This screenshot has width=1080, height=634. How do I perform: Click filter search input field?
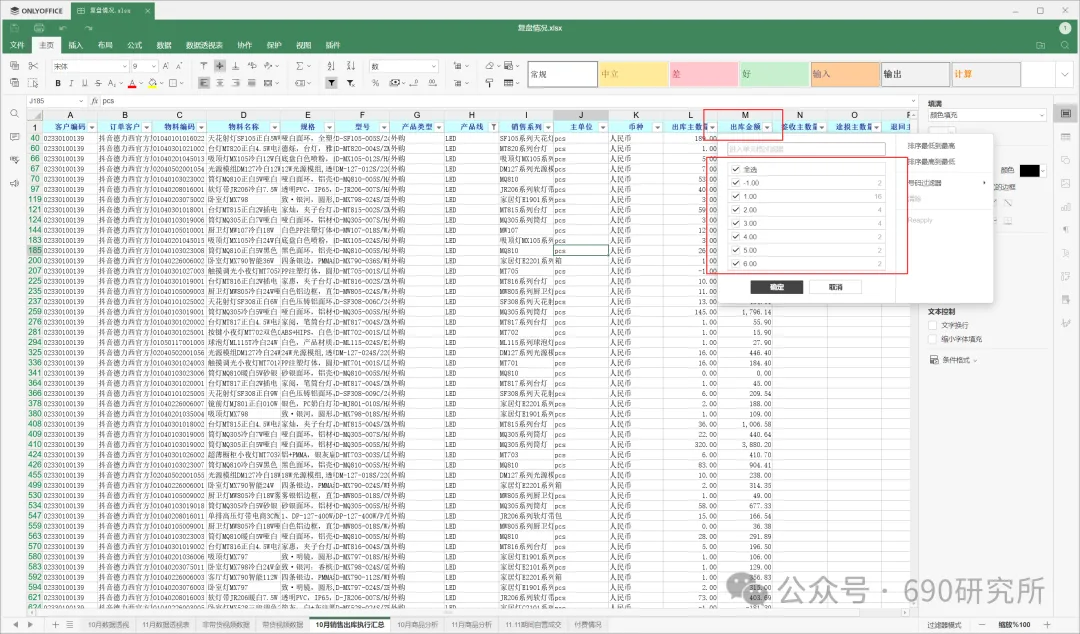pyautogui.click(x=806, y=149)
